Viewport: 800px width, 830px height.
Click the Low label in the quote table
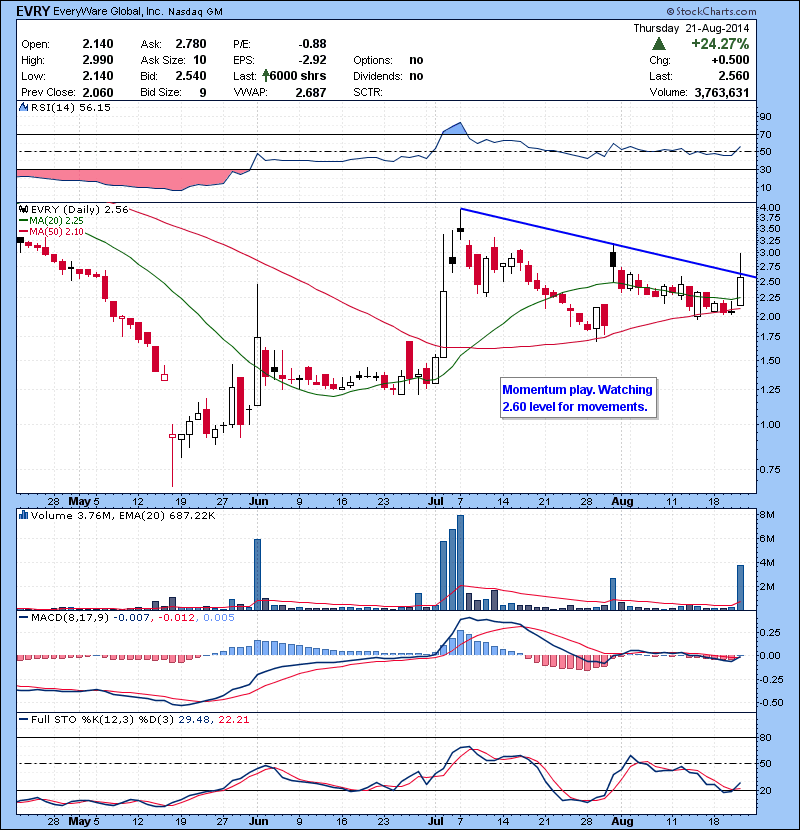(x=33, y=76)
